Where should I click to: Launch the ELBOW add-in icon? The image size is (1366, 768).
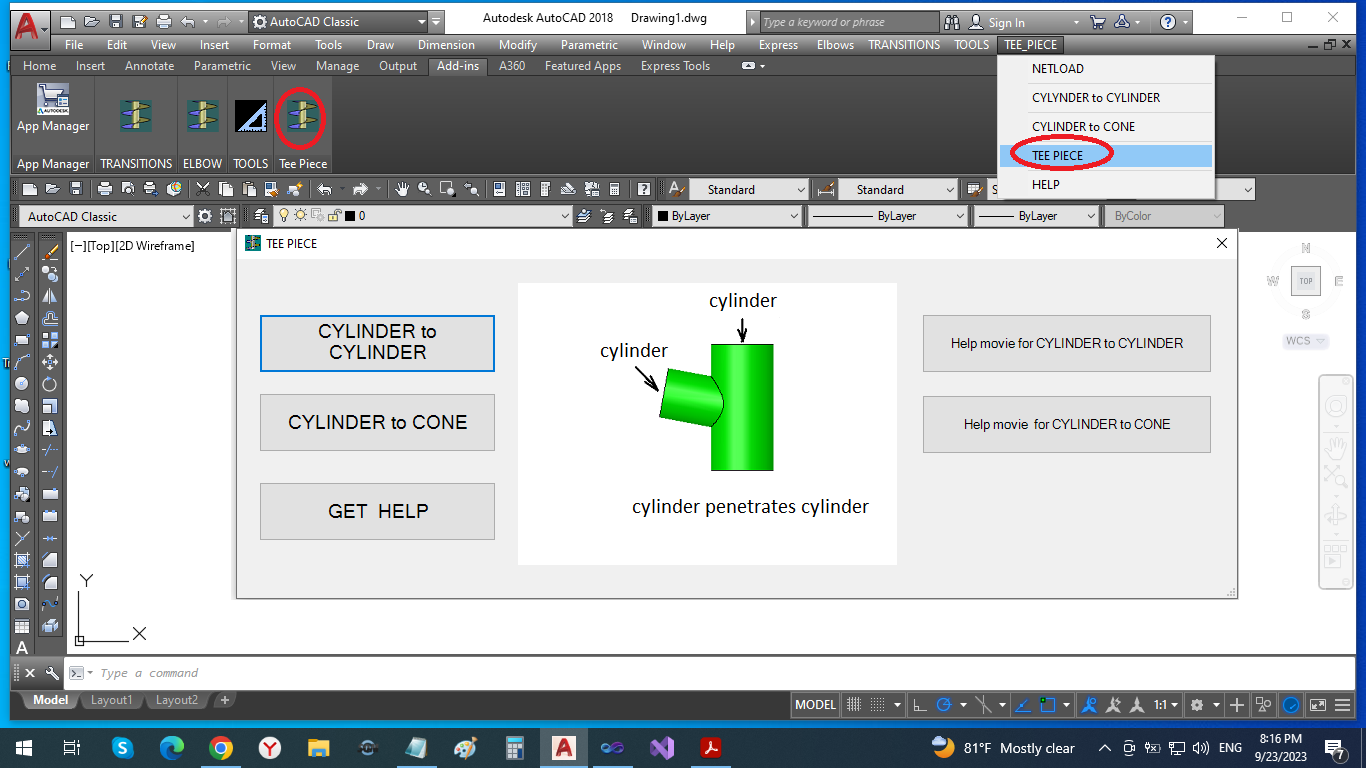(203, 116)
